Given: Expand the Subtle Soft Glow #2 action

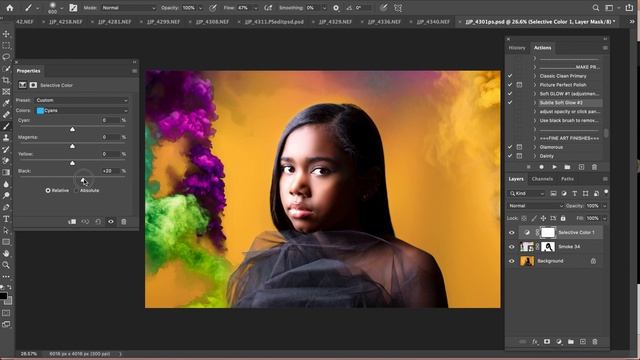Looking at the screenshot, I should coord(535,103).
